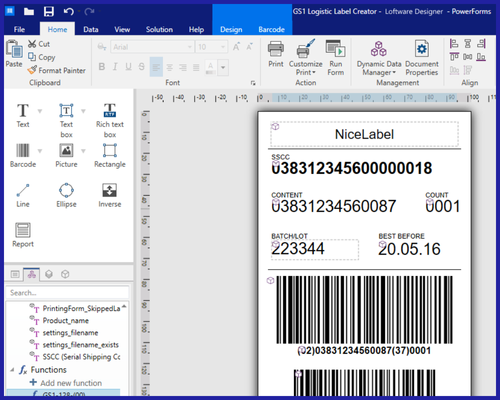Viewport: 500px width, 400px height.
Task: Collapse the Functions tree node
Action: click(12, 370)
